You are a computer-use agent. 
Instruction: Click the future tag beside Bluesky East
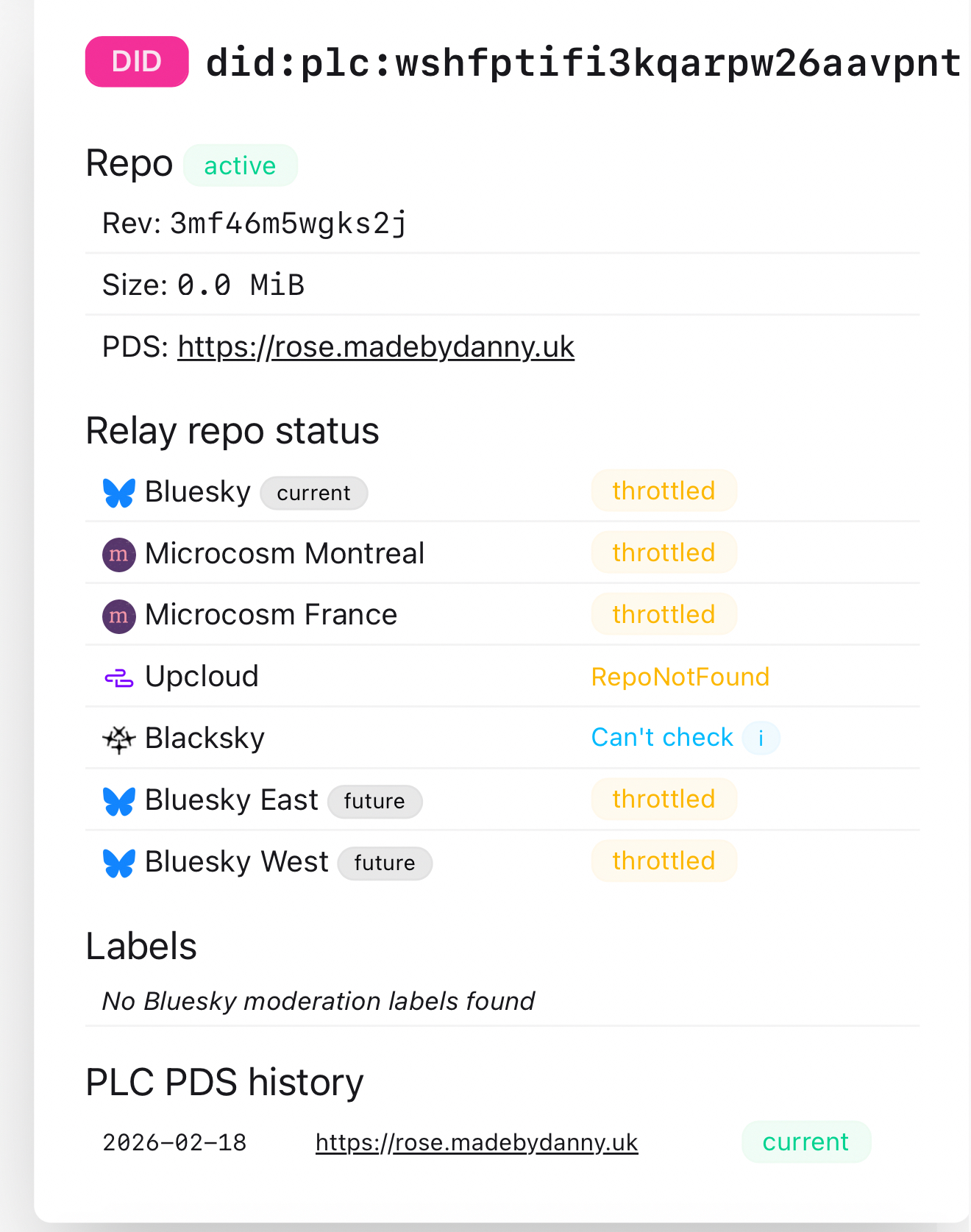(374, 801)
